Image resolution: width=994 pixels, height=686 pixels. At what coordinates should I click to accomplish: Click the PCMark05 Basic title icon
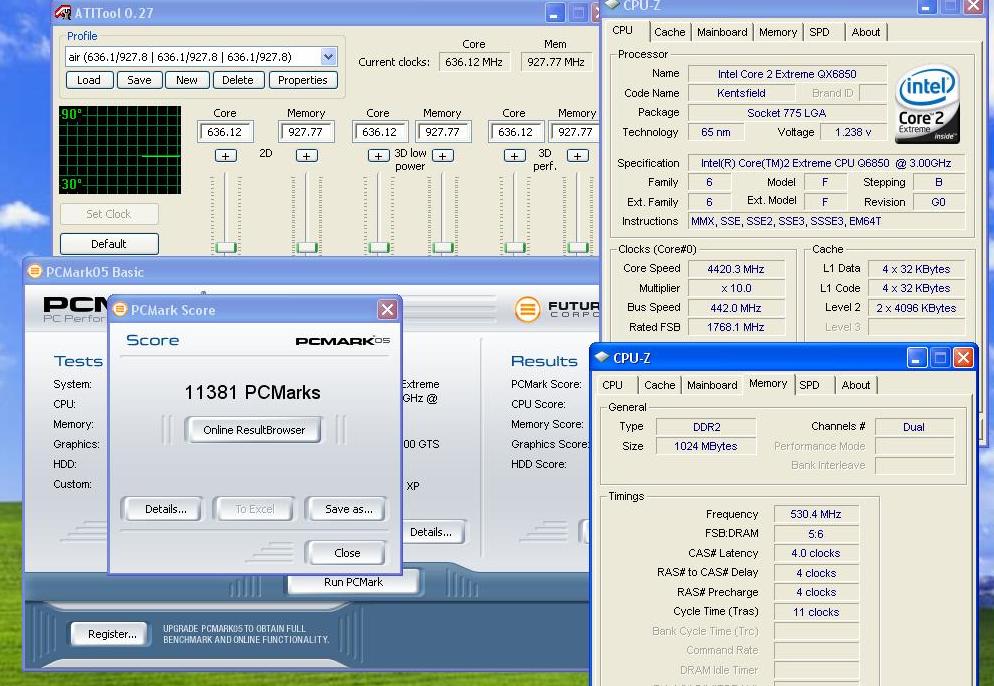34,271
